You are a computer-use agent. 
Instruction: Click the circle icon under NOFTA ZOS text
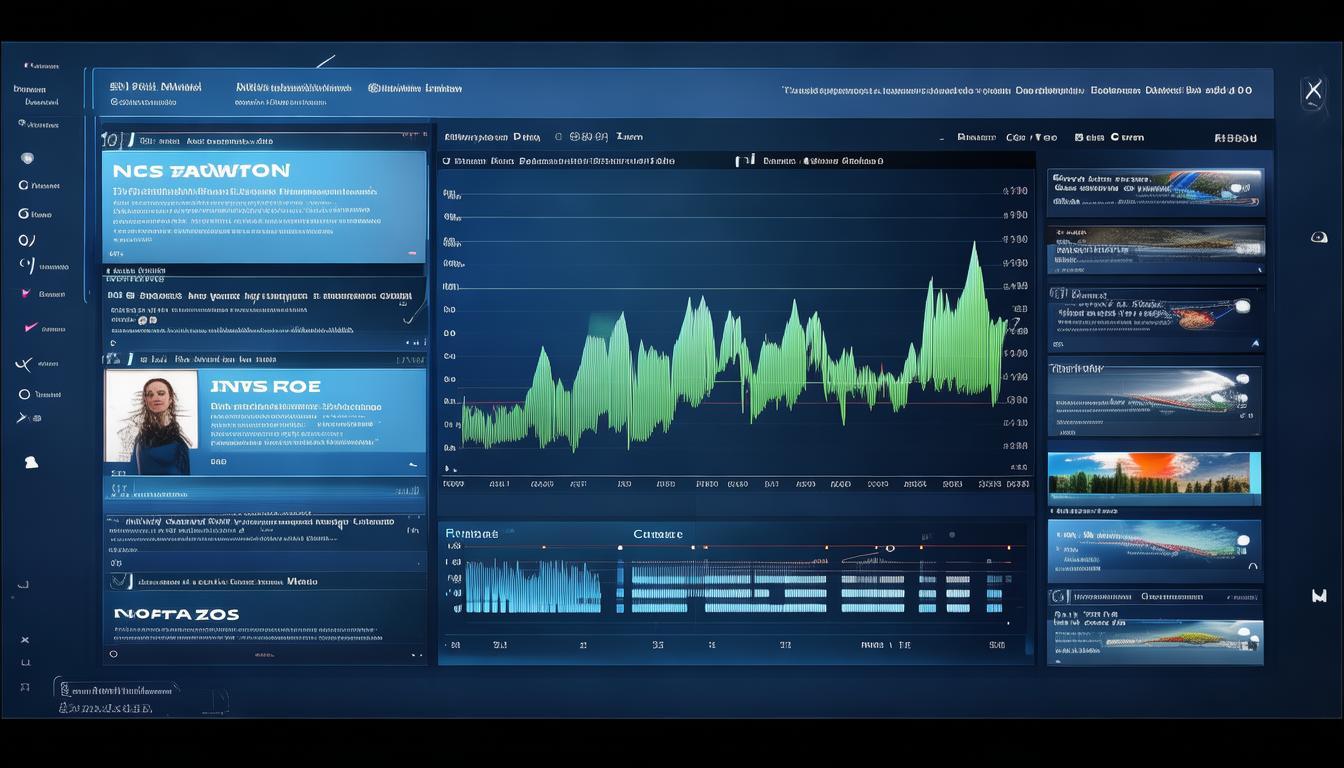tap(113, 654)
